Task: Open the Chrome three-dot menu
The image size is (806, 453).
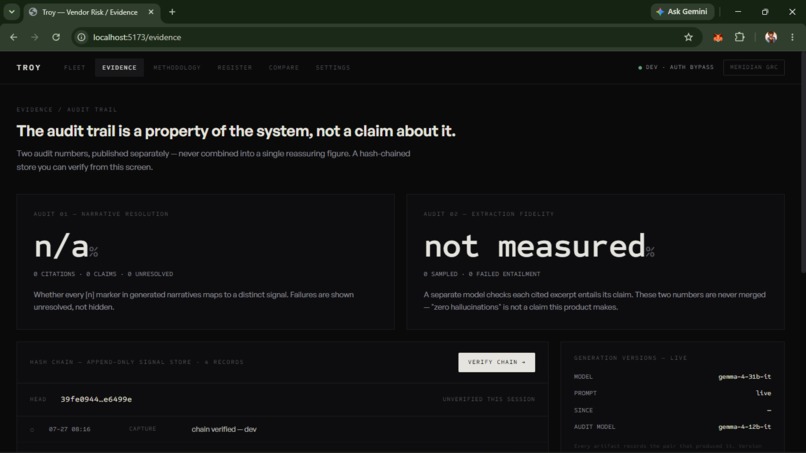Action: coord(792,37)
